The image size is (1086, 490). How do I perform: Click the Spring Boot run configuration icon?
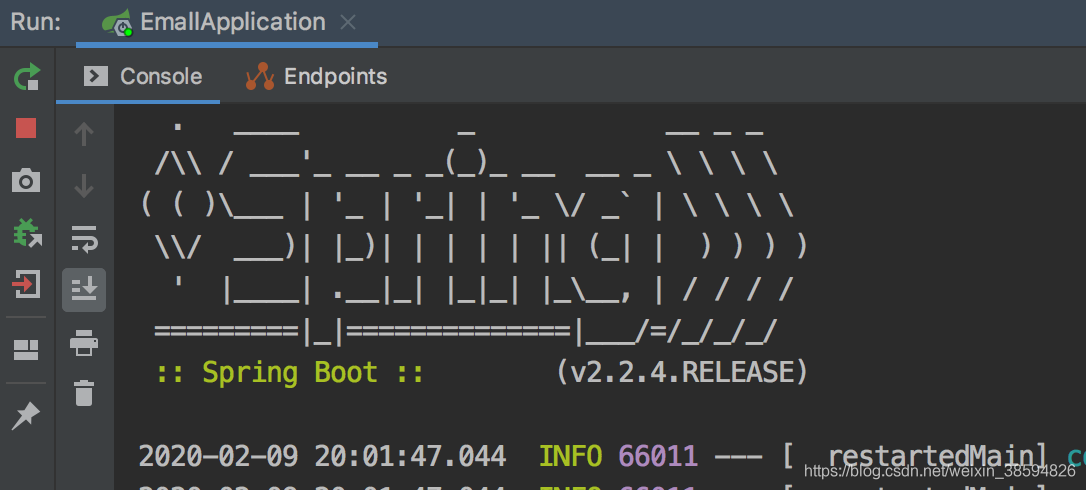(117, 23)
